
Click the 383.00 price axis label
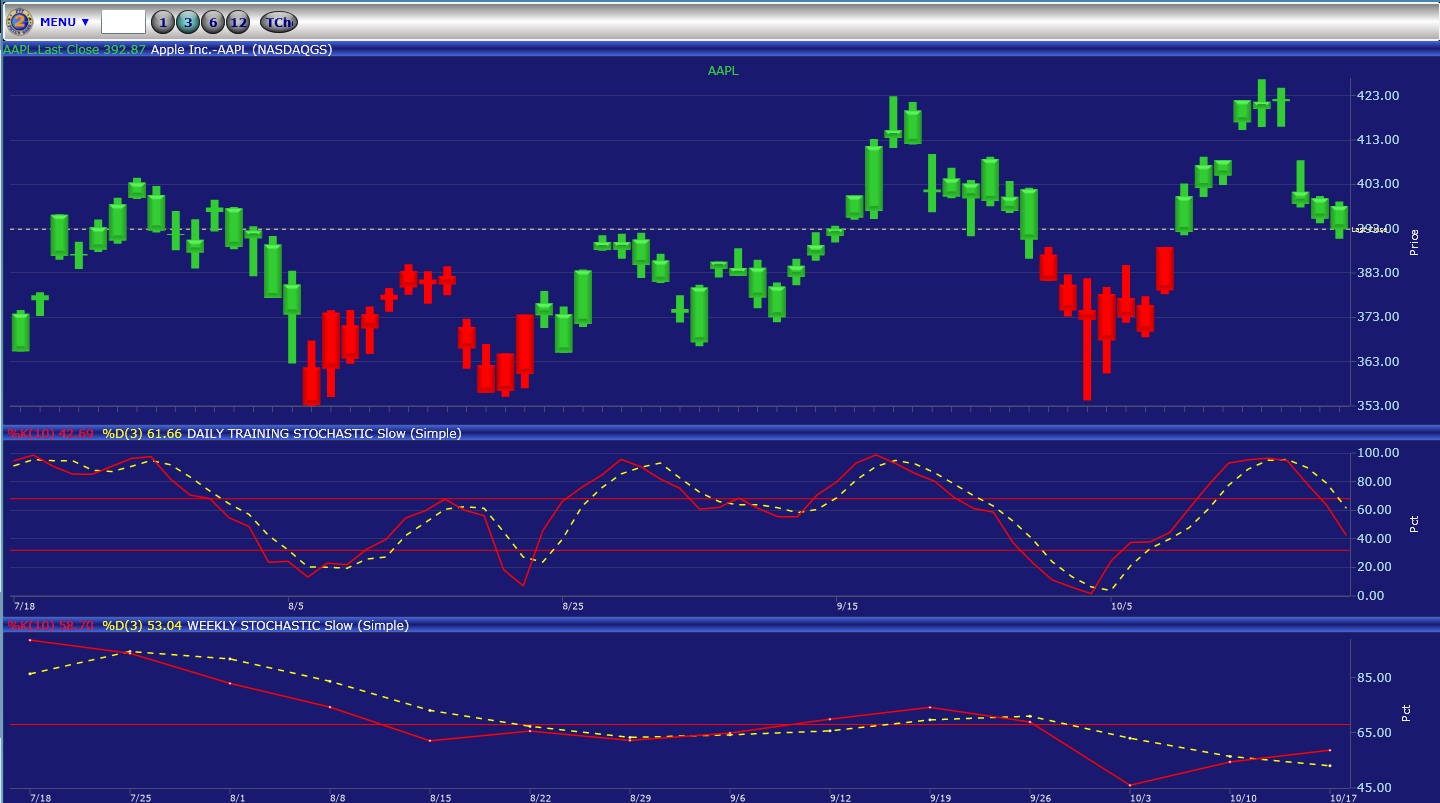coord(1377,273)
